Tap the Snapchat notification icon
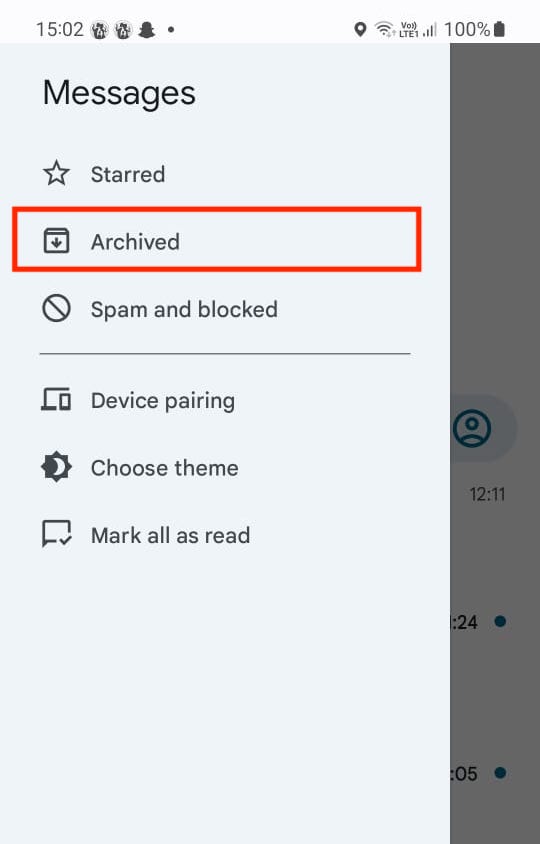The image size is (540, 844). (x=147, y=30)
